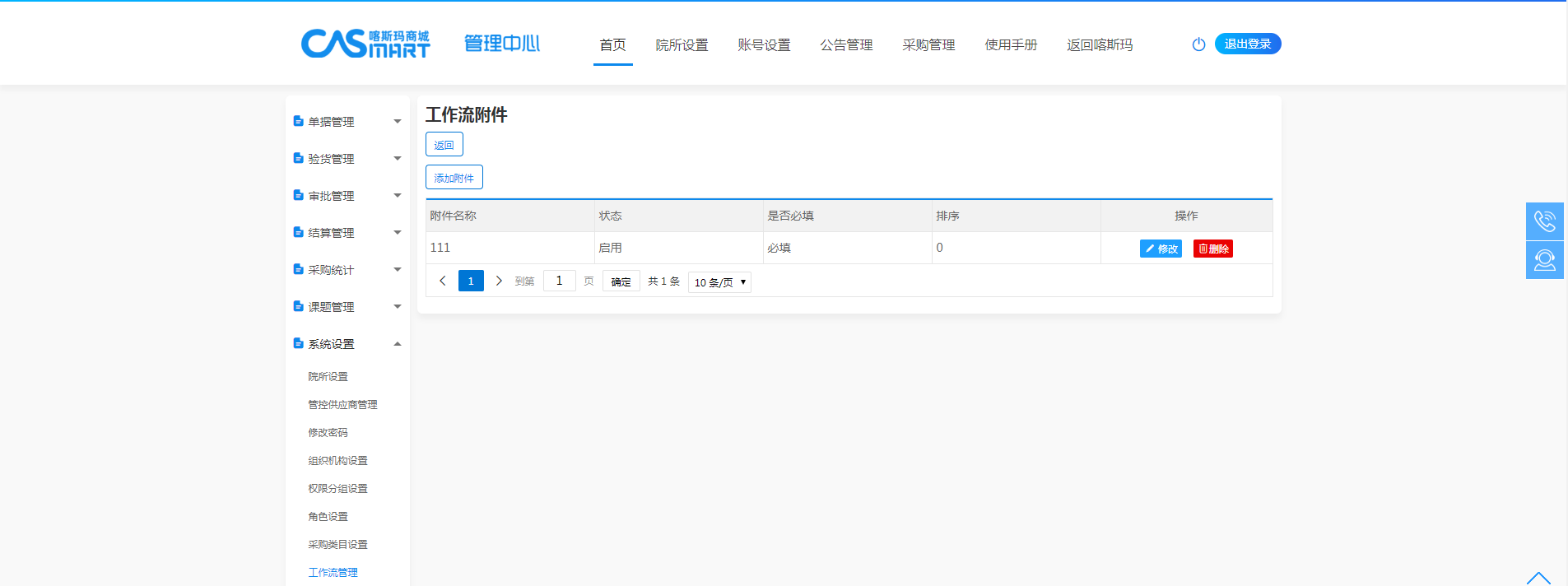1568x586 pixels.
Task: Go to the next page arrow
Action: (x=499, y=281)
